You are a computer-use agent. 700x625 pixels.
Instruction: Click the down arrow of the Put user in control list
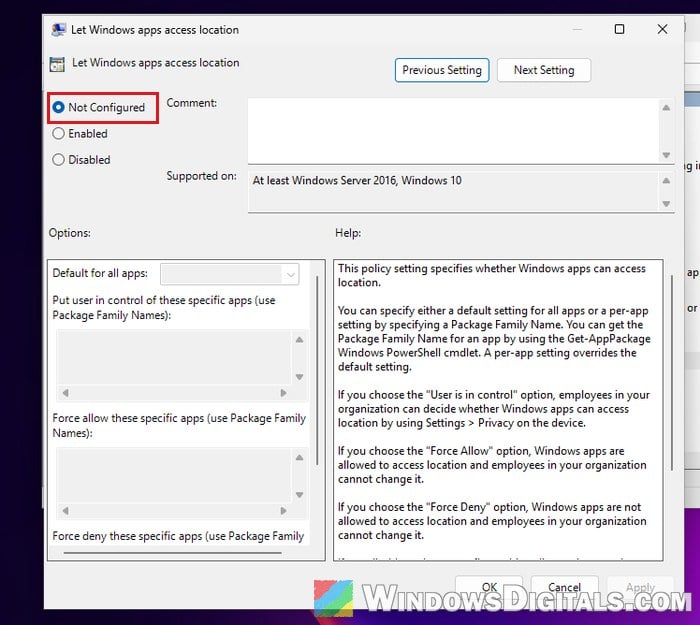[x=300, y=377]
